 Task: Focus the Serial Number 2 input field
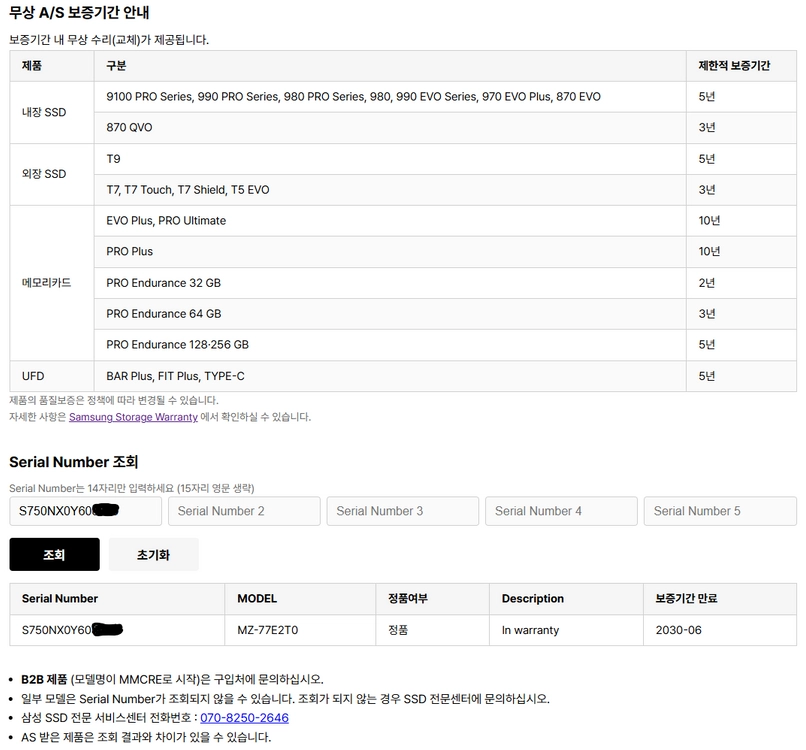244,511
